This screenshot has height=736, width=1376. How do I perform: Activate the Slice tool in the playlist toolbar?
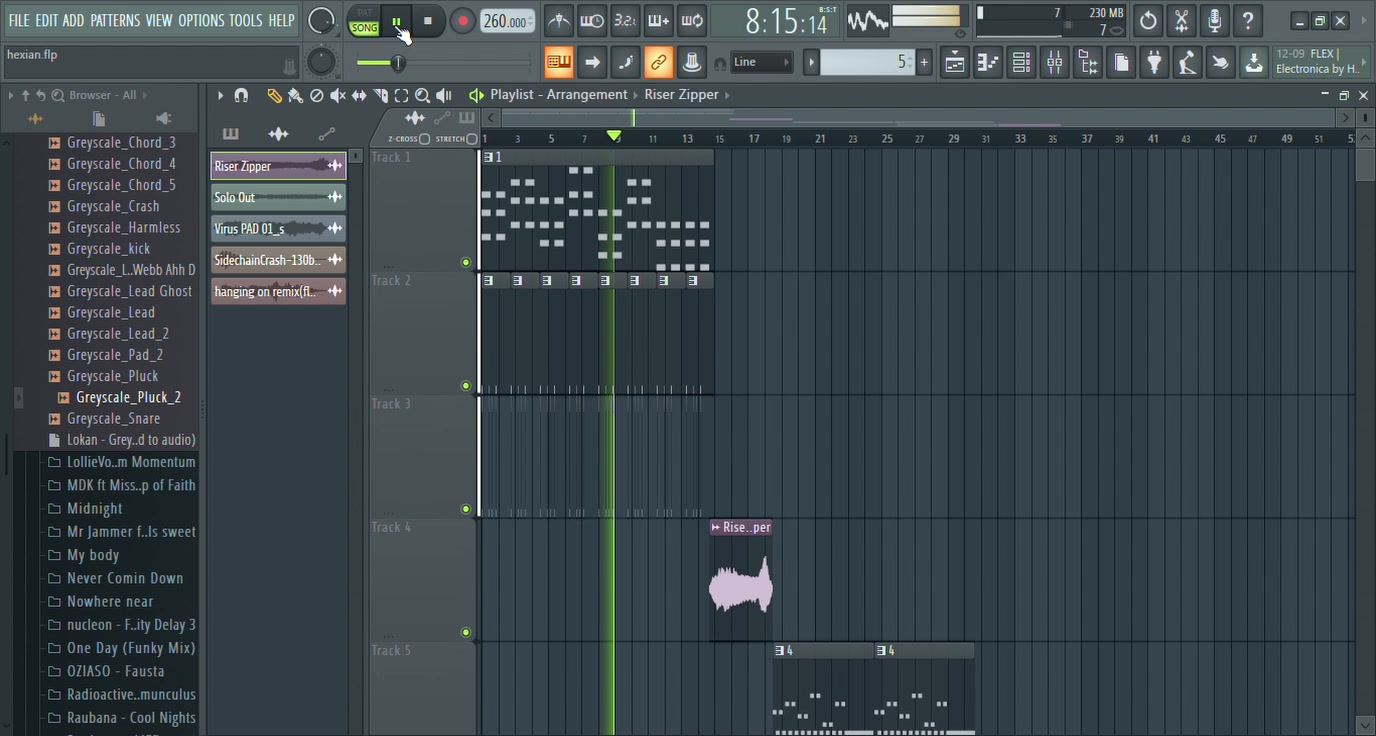coord(380,95)
